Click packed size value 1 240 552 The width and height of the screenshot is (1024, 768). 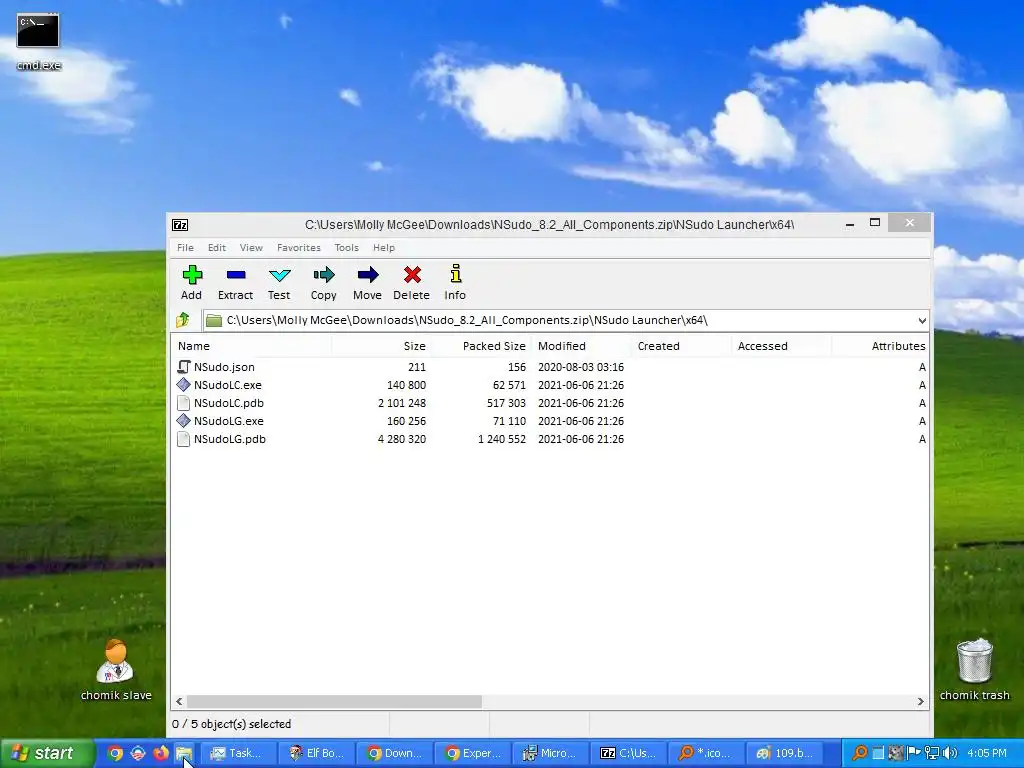pyautogui.click(x=502, y=439)
